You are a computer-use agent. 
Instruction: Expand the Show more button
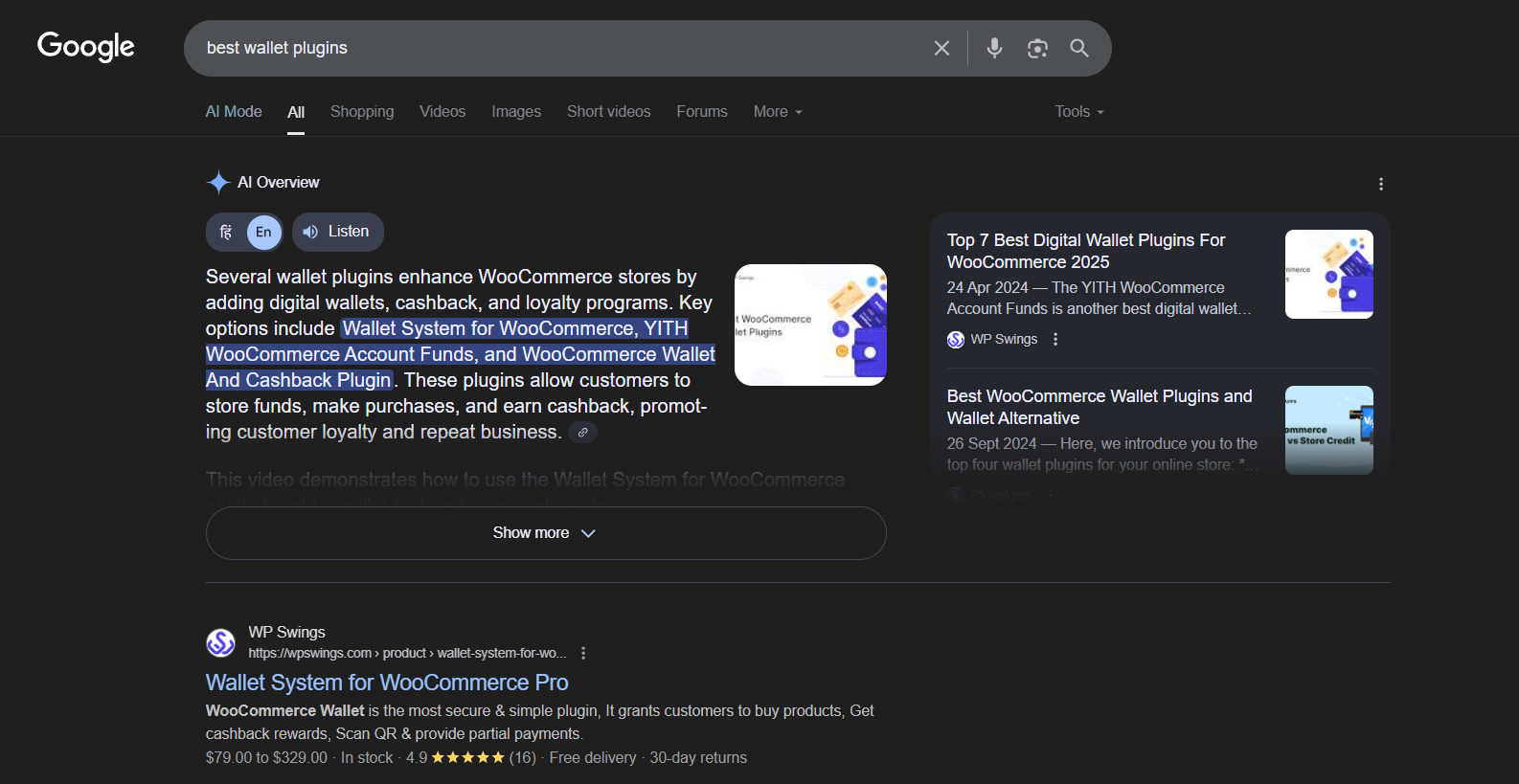pos(546,533)
